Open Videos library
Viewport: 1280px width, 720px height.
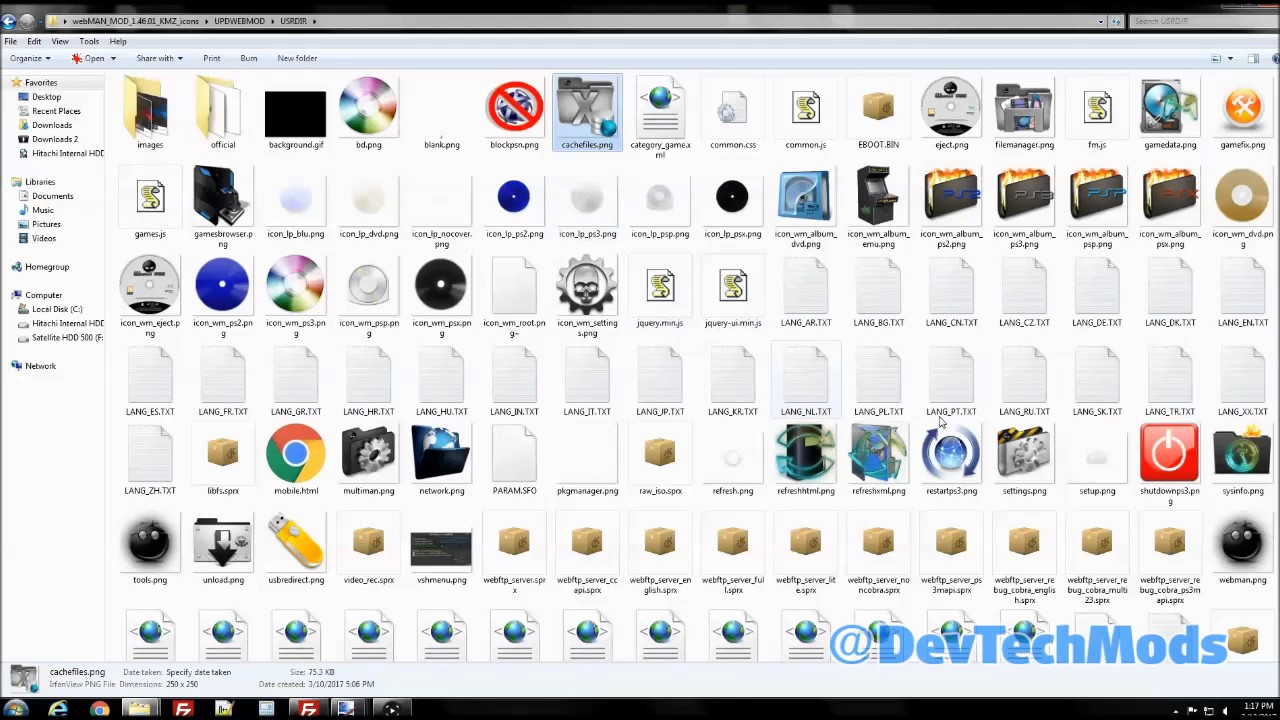(43, 238)
